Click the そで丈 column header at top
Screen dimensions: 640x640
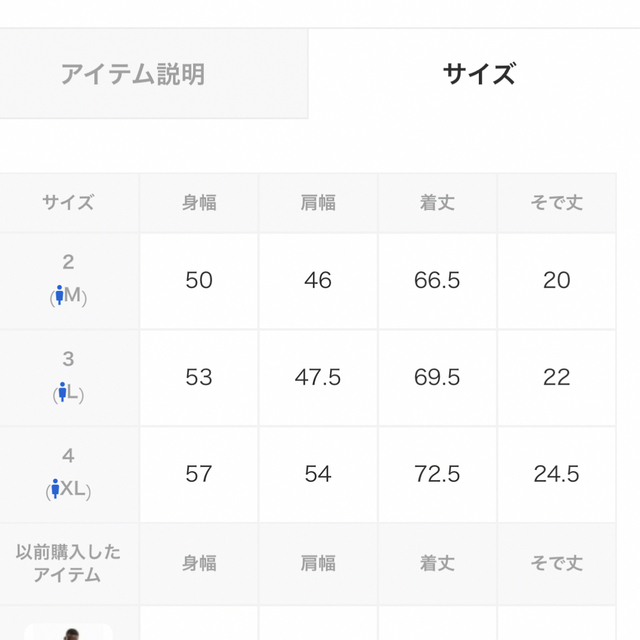556,203
